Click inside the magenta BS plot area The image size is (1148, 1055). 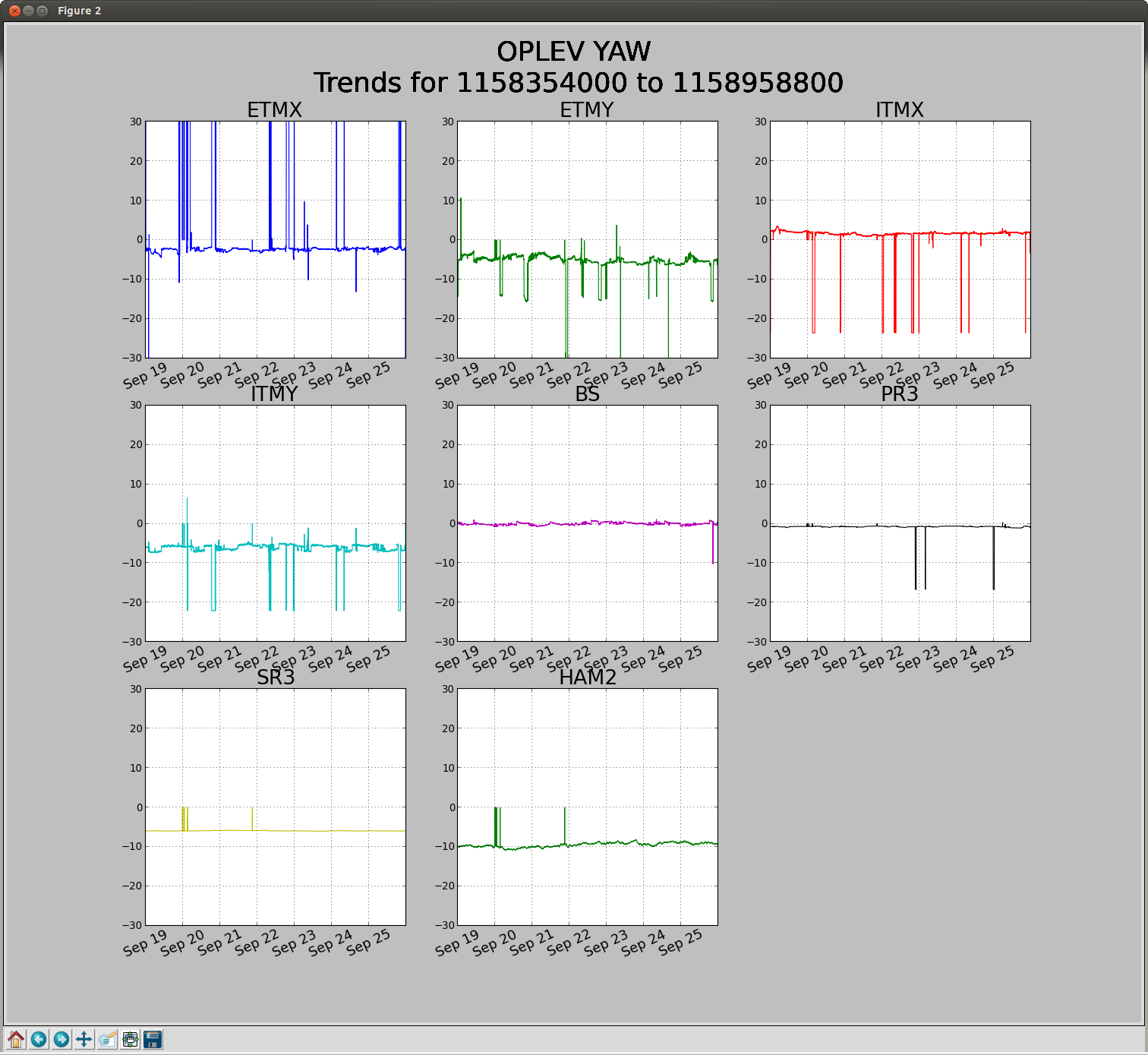(x=588, y=523)
